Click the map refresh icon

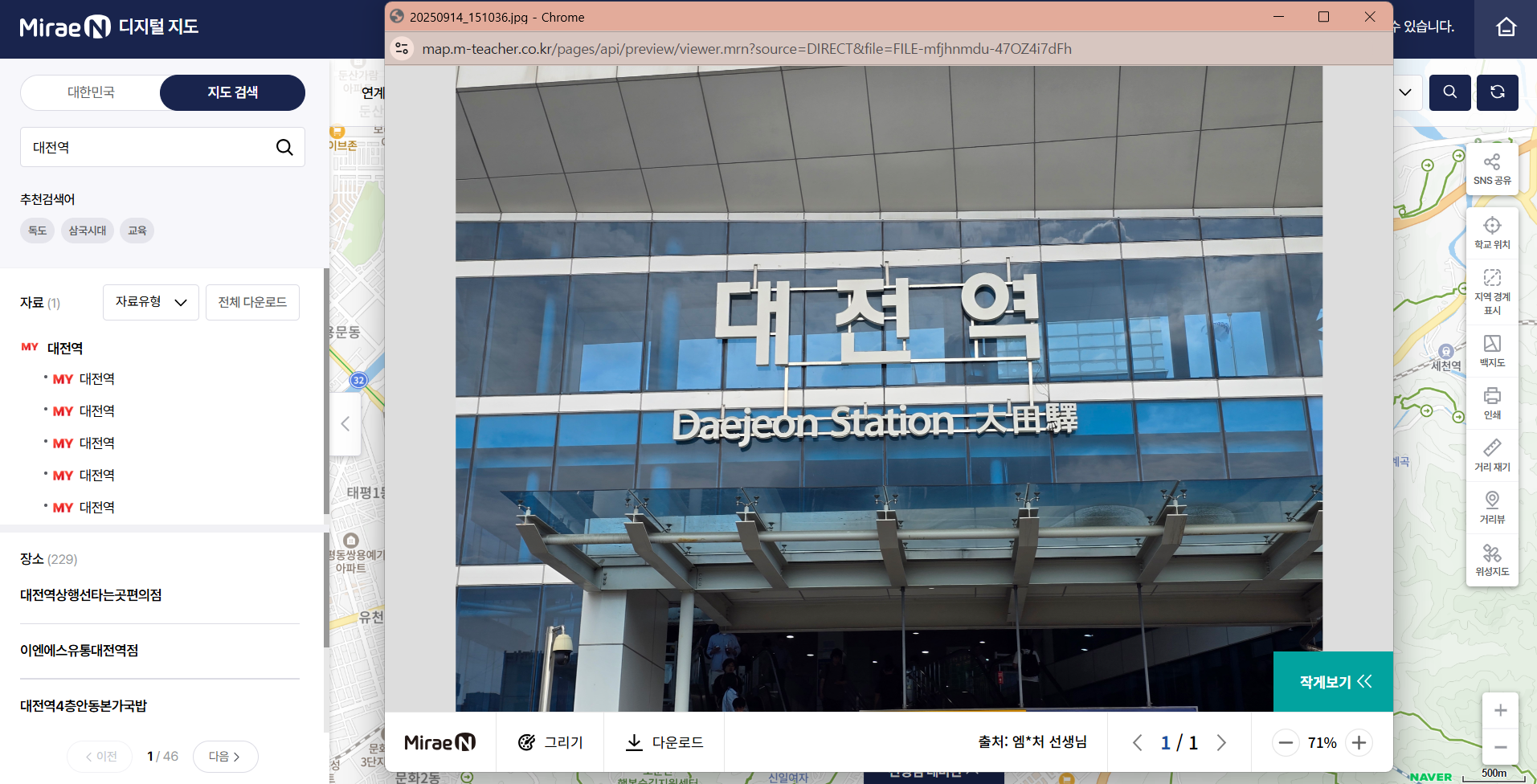[x=1497, y=92]
